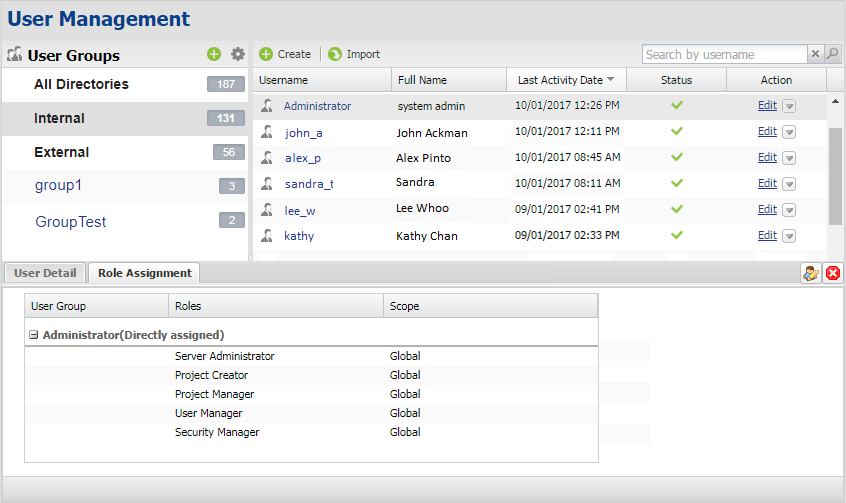Click the search magnifier icon

[x=833, y=55]
